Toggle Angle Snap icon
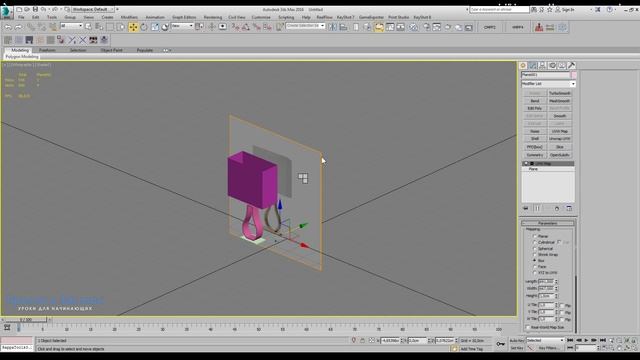640x360 pixels. click(246, 27)
